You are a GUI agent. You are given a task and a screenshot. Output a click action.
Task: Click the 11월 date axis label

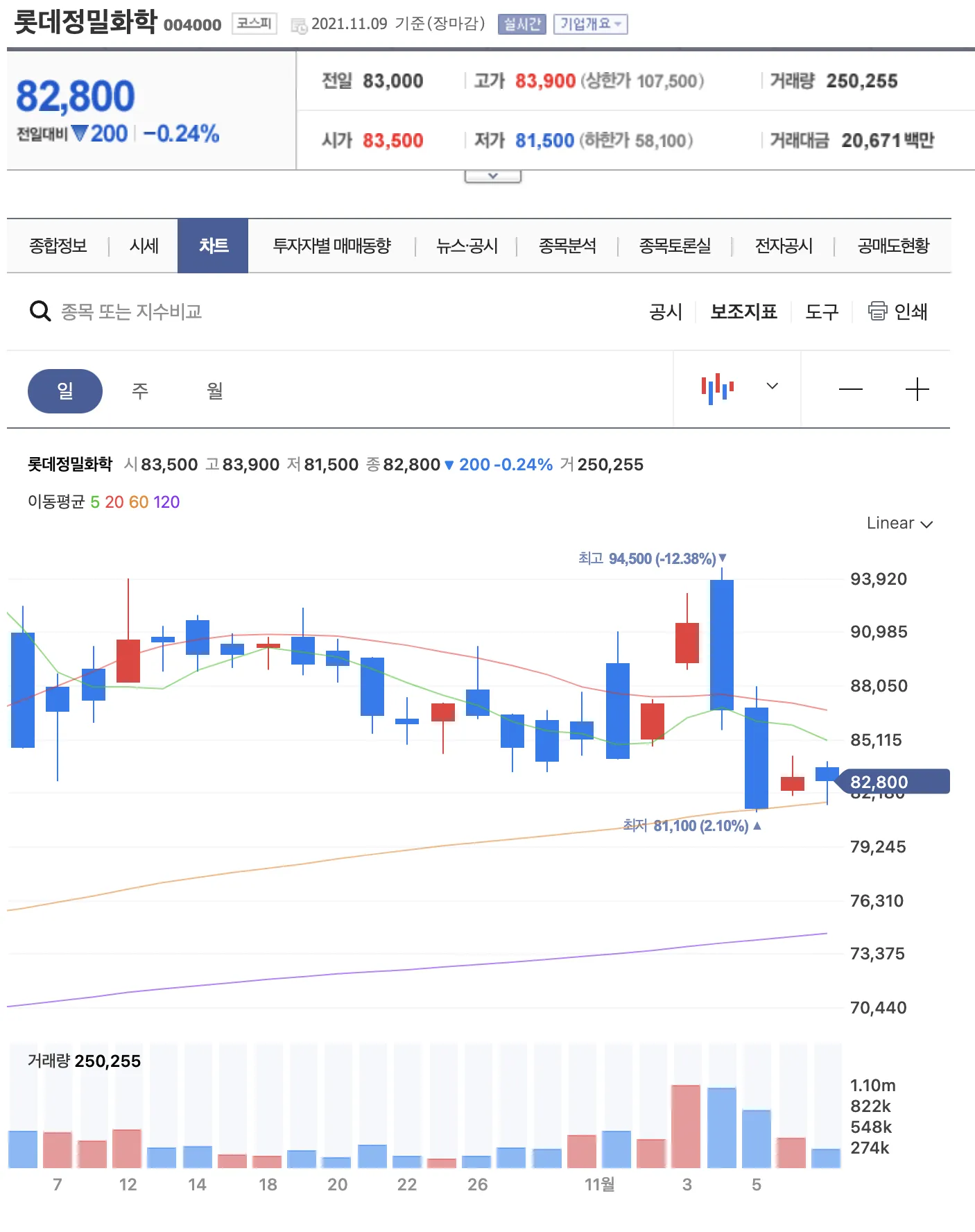point(600,1184)
